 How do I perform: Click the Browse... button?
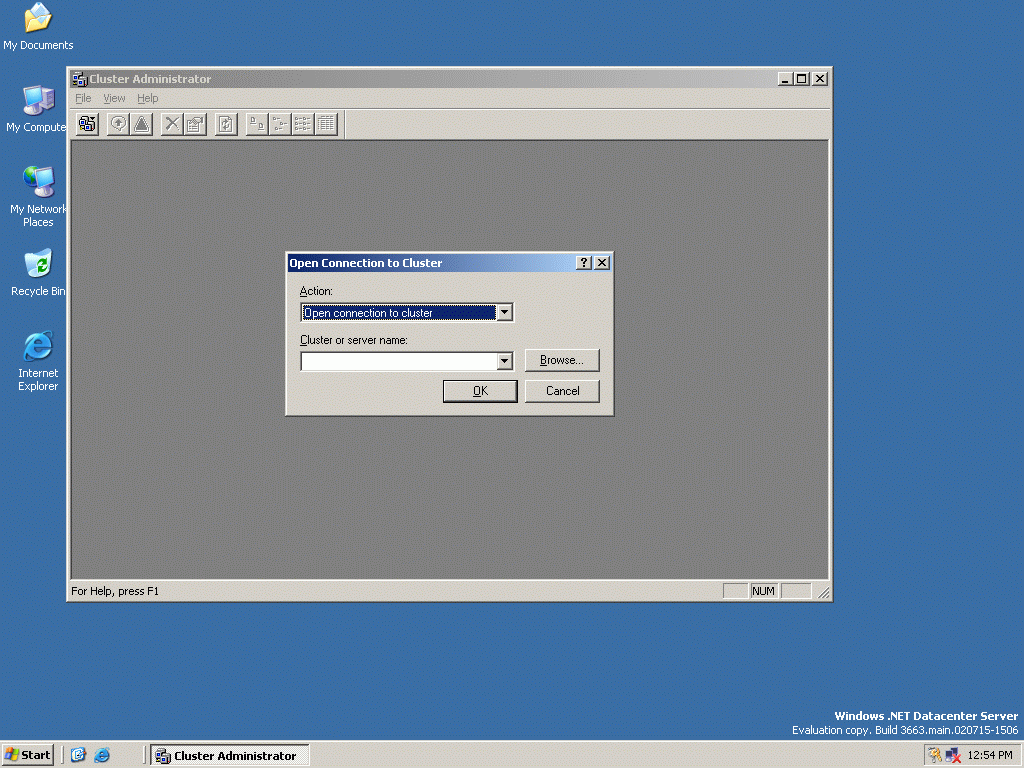coord(562,360)
